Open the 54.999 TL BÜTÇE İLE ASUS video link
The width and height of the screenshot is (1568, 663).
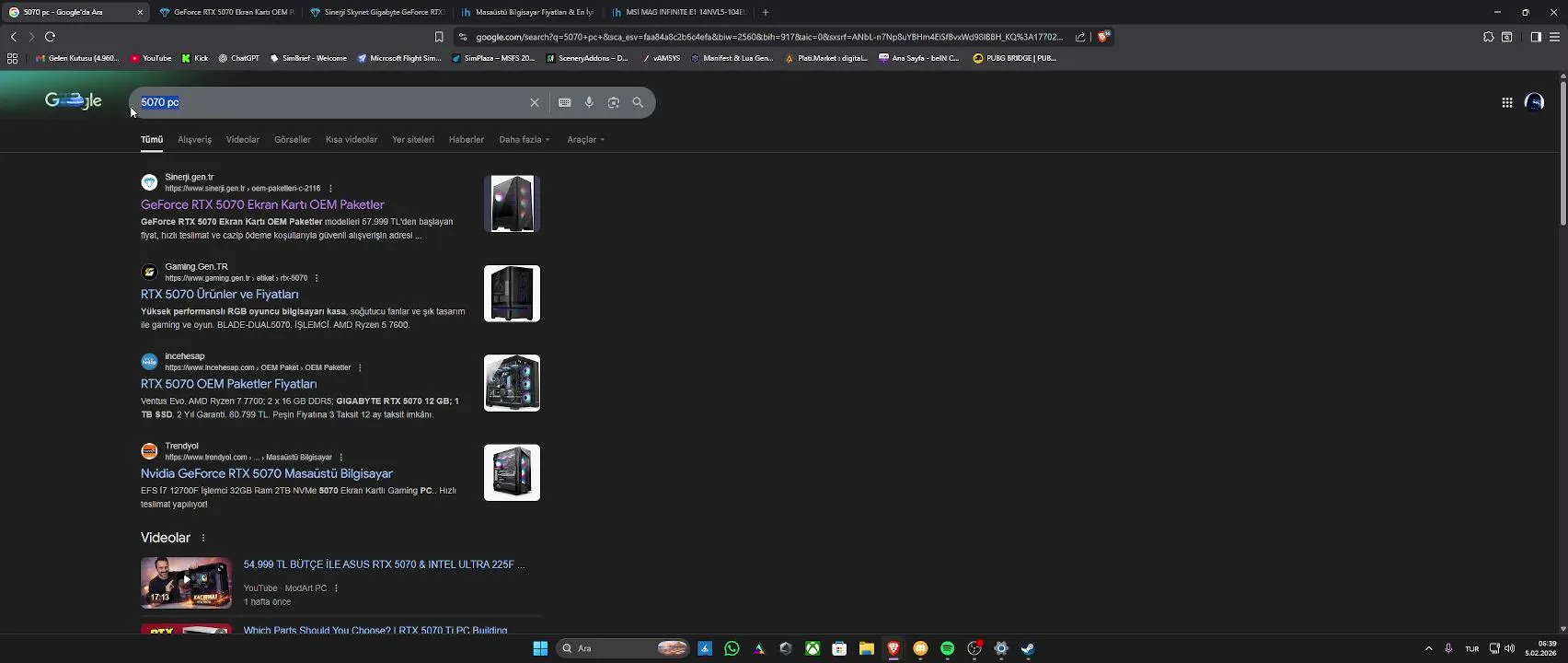coord(384,564)
